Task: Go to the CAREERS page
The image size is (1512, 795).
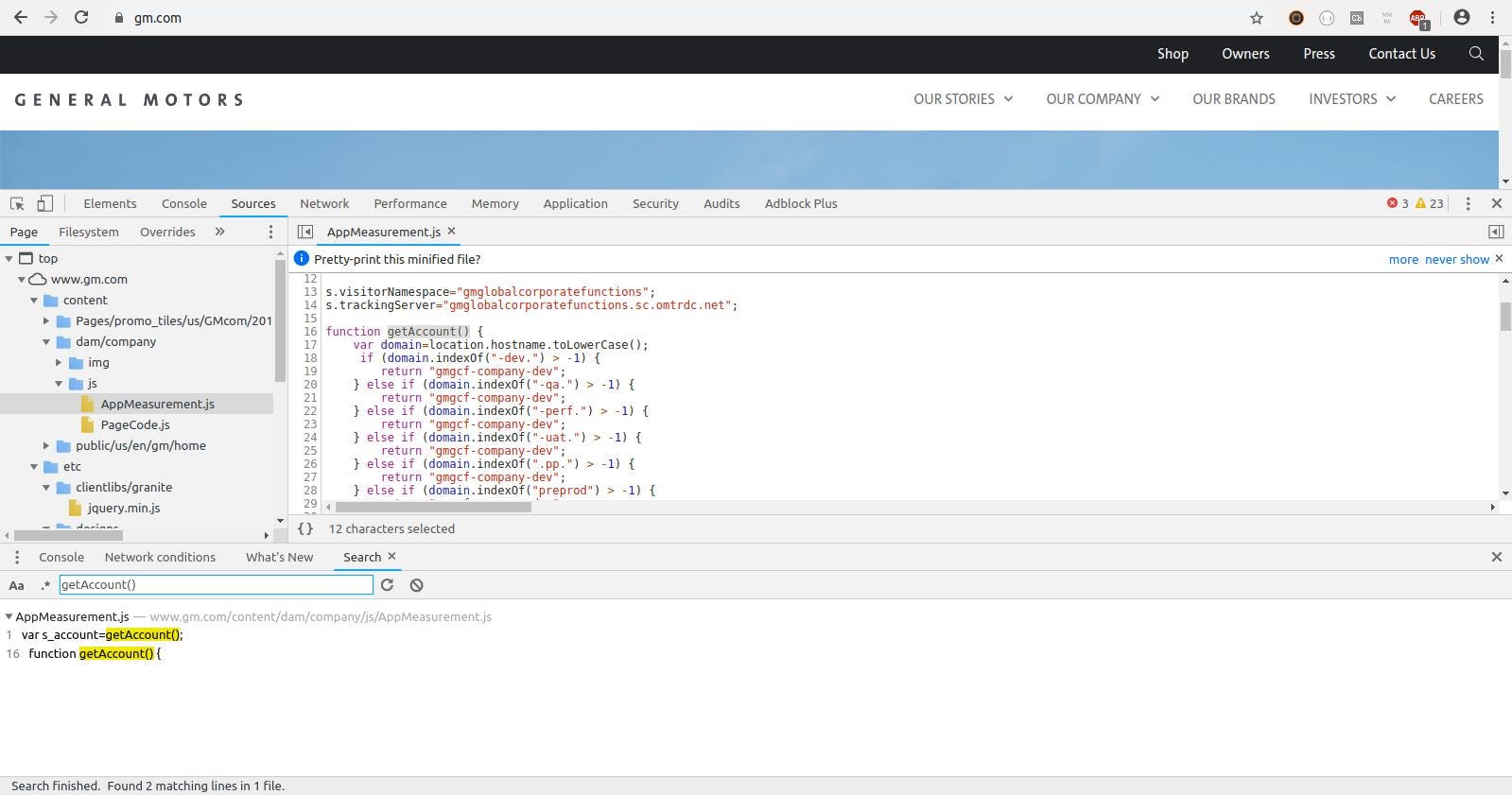Action: 1455,99
